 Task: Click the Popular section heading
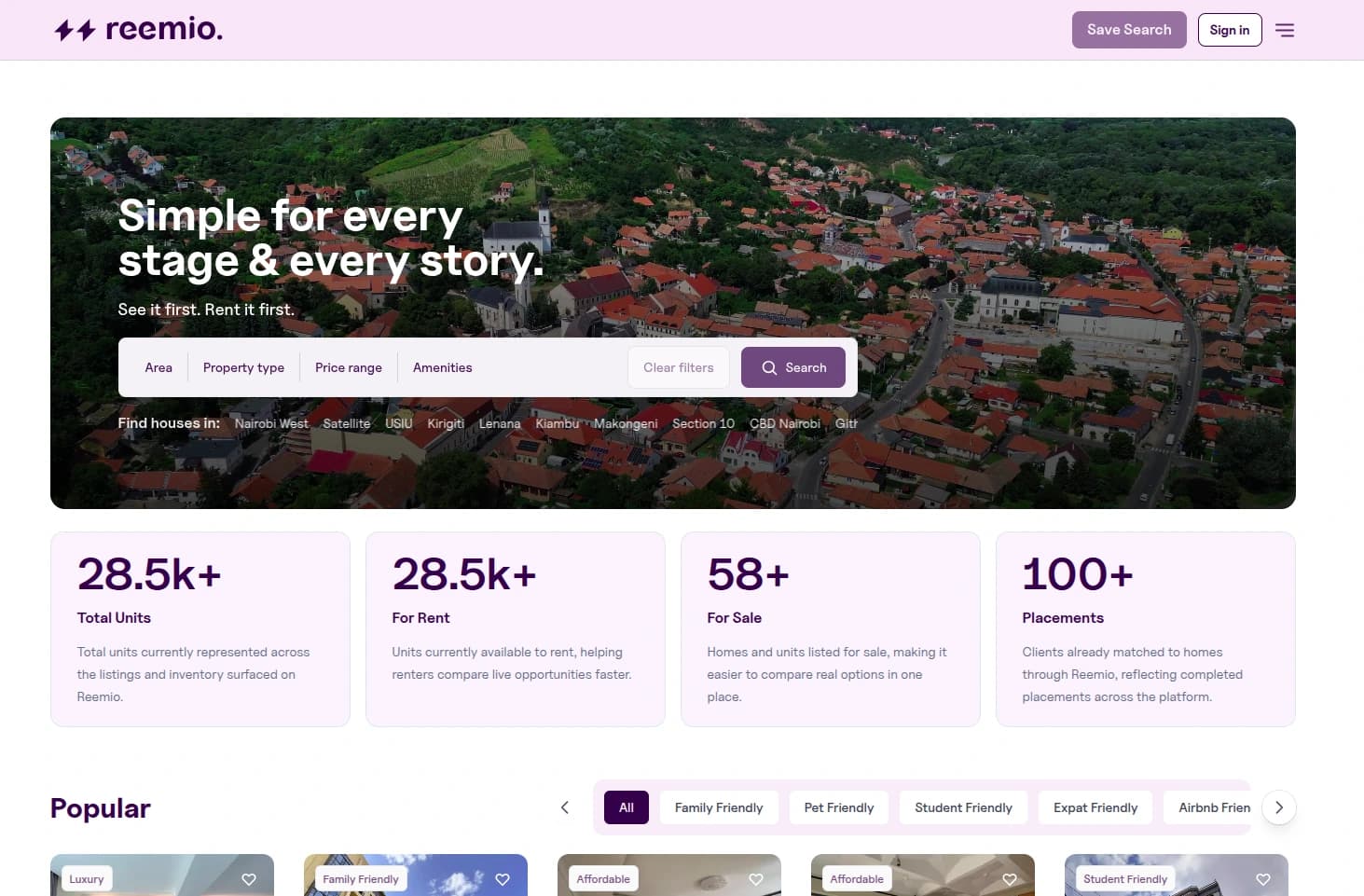click(101, 808)
